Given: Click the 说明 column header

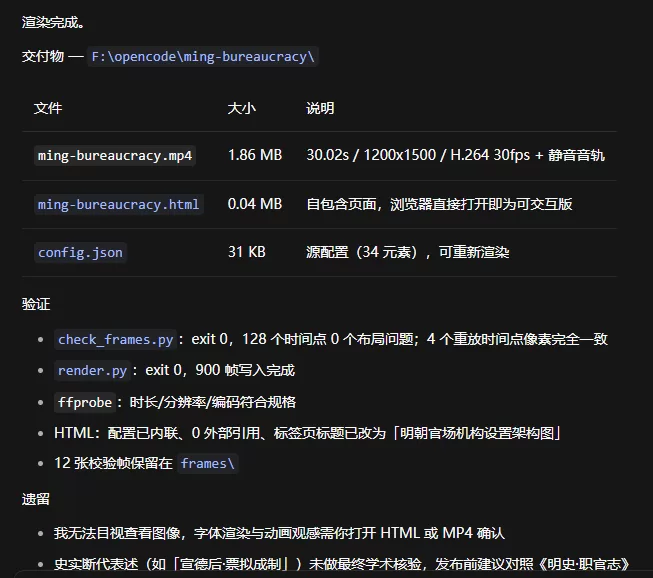Looking at the screenshot, I should [x=320, y=108].
